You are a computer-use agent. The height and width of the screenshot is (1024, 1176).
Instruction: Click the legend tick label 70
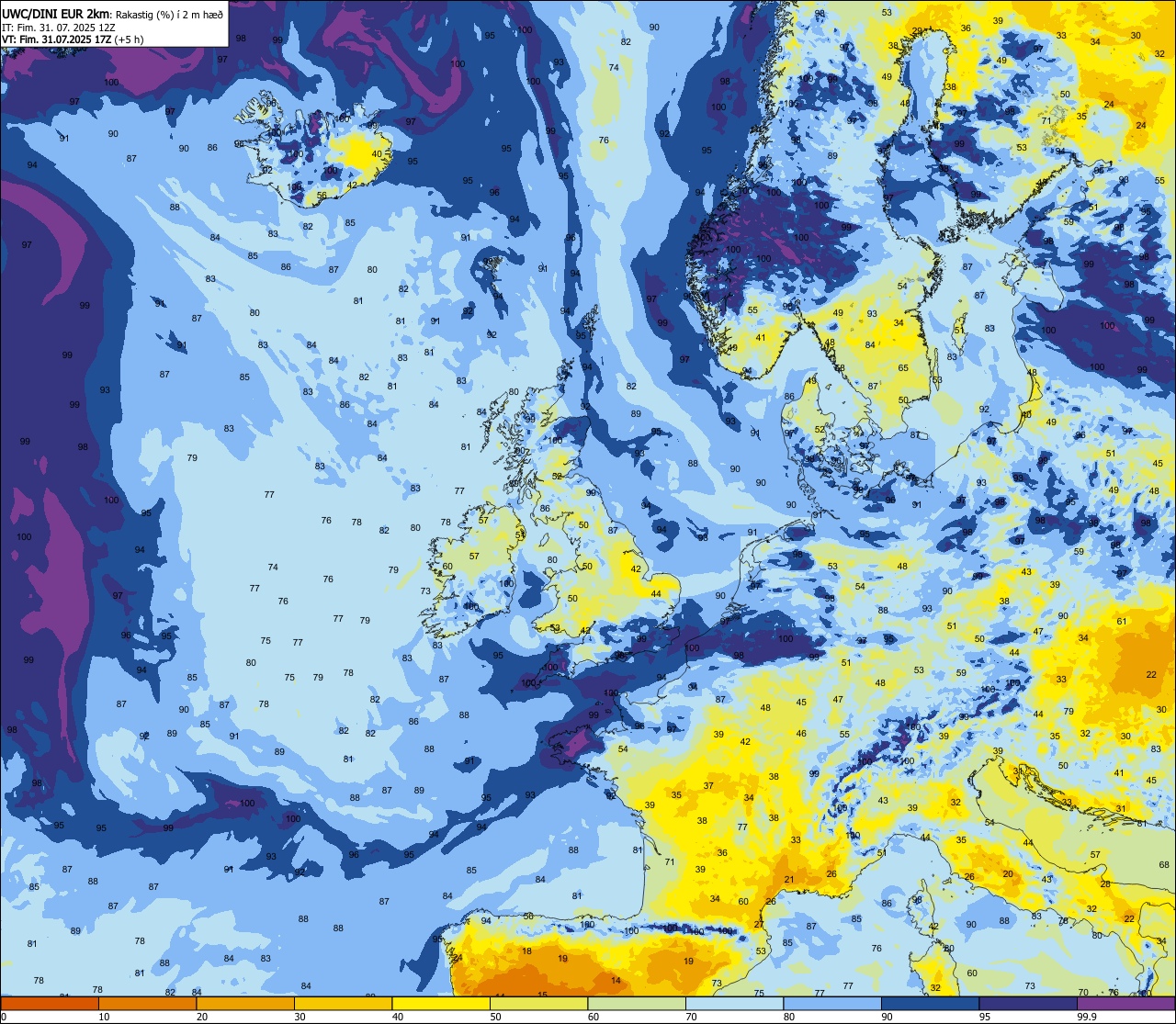tap(692, 1017)
